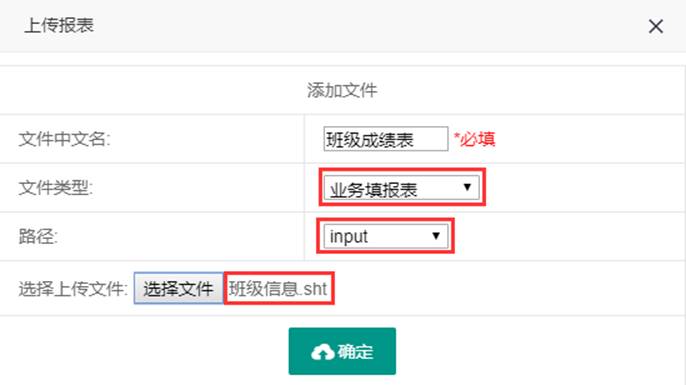Open the input path combo box
Image resolution: width=686 pixels, height=385 pixels.
click(385, 236)
